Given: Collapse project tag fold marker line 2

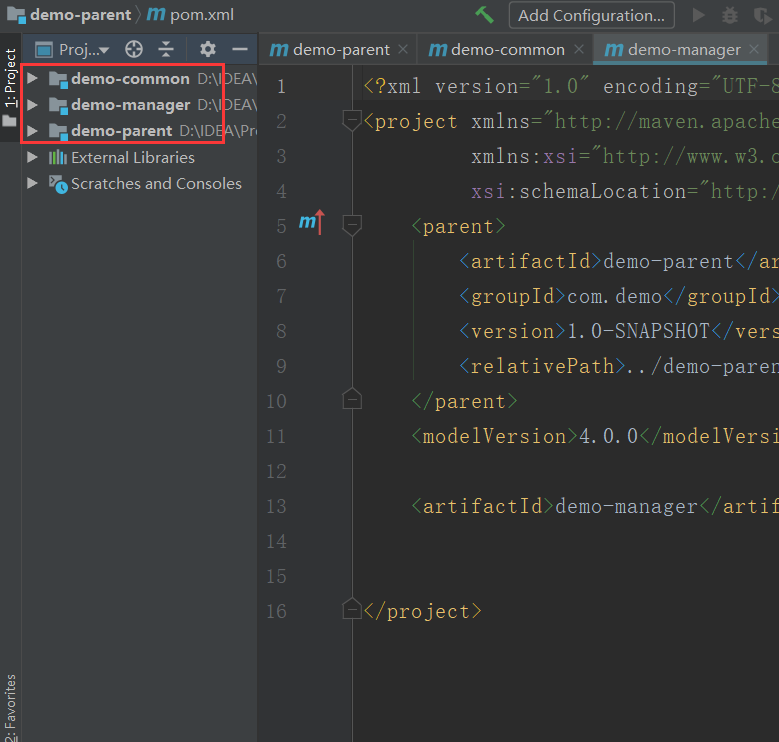Looking at the screenshot, I should (352, 121).
